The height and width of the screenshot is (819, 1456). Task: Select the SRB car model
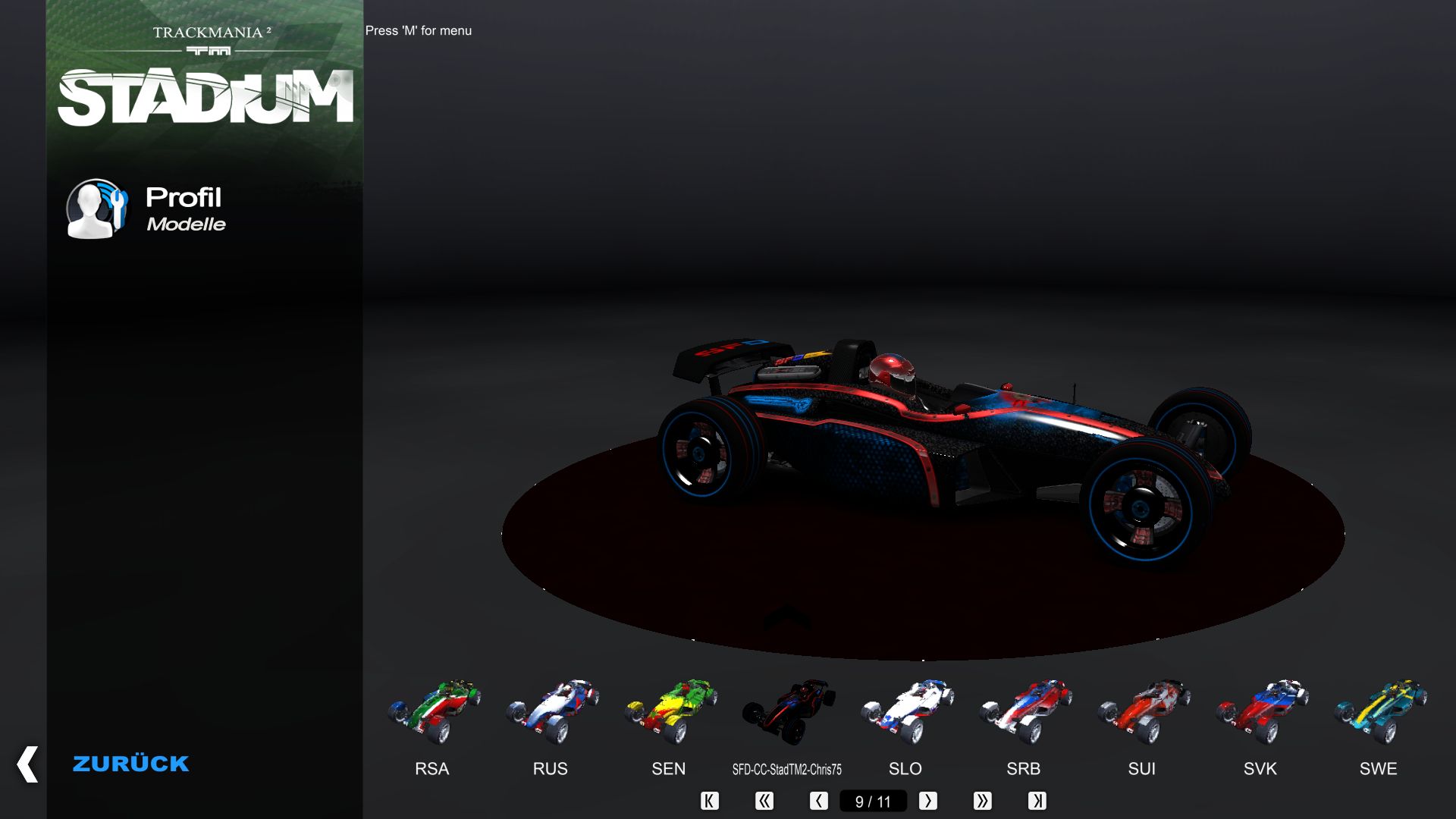1024,713
